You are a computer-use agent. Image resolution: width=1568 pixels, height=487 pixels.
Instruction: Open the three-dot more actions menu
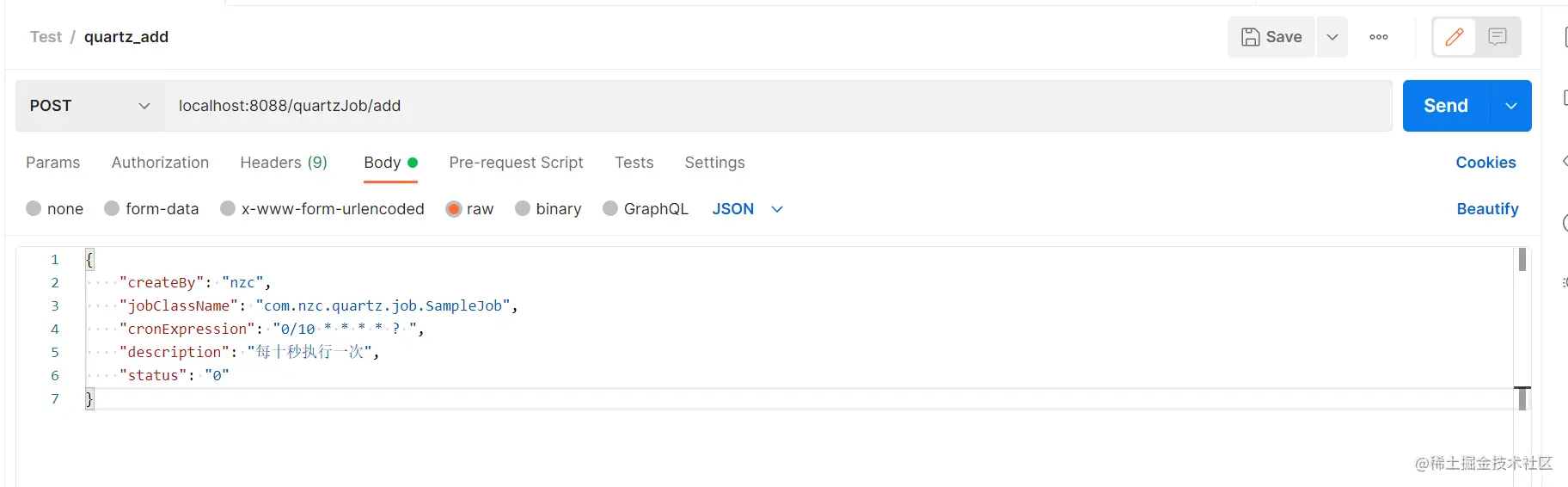pos(1379,37)
